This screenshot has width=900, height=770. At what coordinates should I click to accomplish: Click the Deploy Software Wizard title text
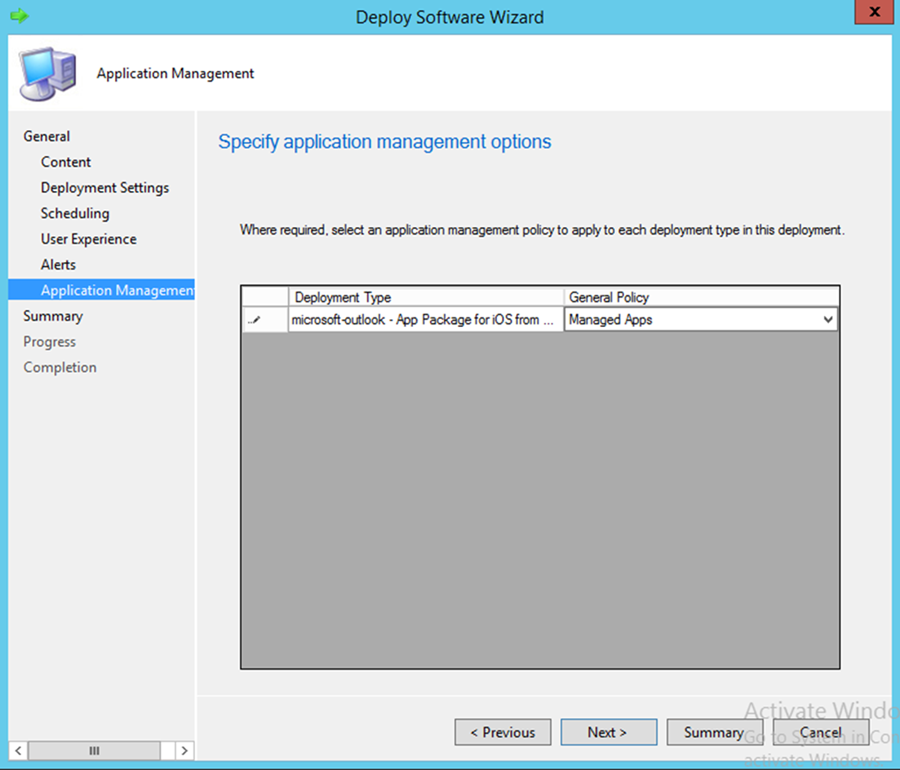[x=449, y=17]
